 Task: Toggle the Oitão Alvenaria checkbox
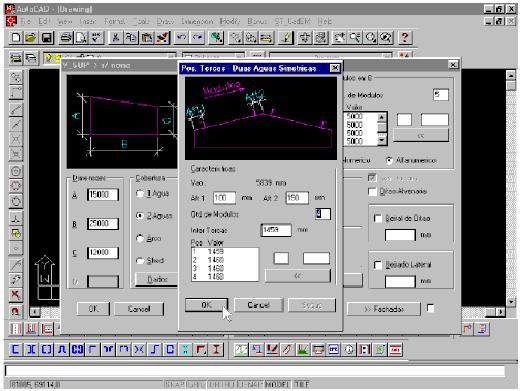[x=373, y=191]
